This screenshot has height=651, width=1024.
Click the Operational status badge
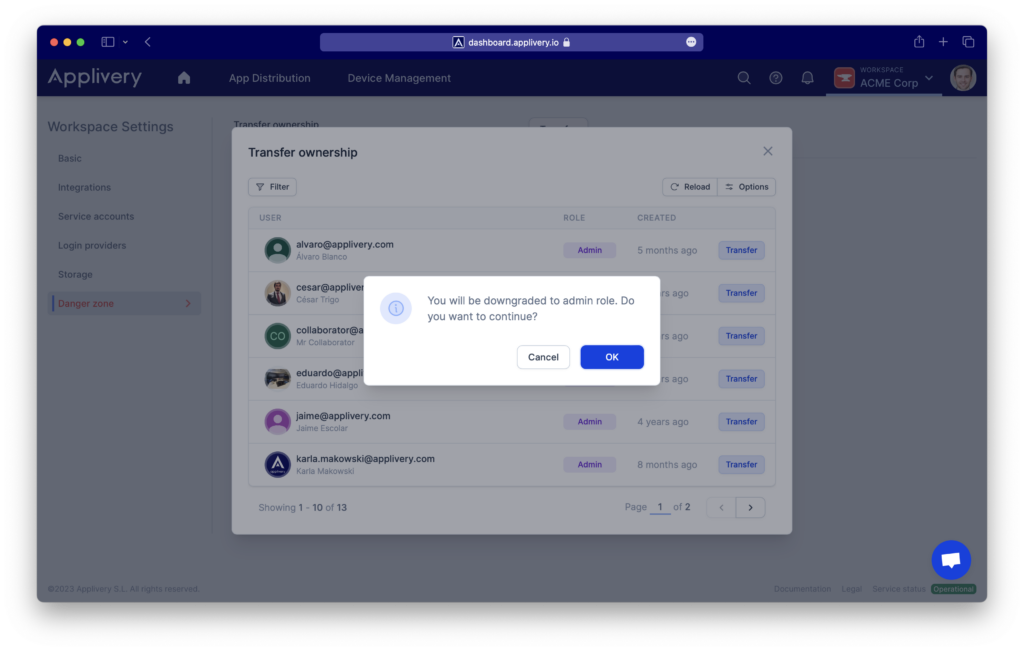(x=953, y=589)
